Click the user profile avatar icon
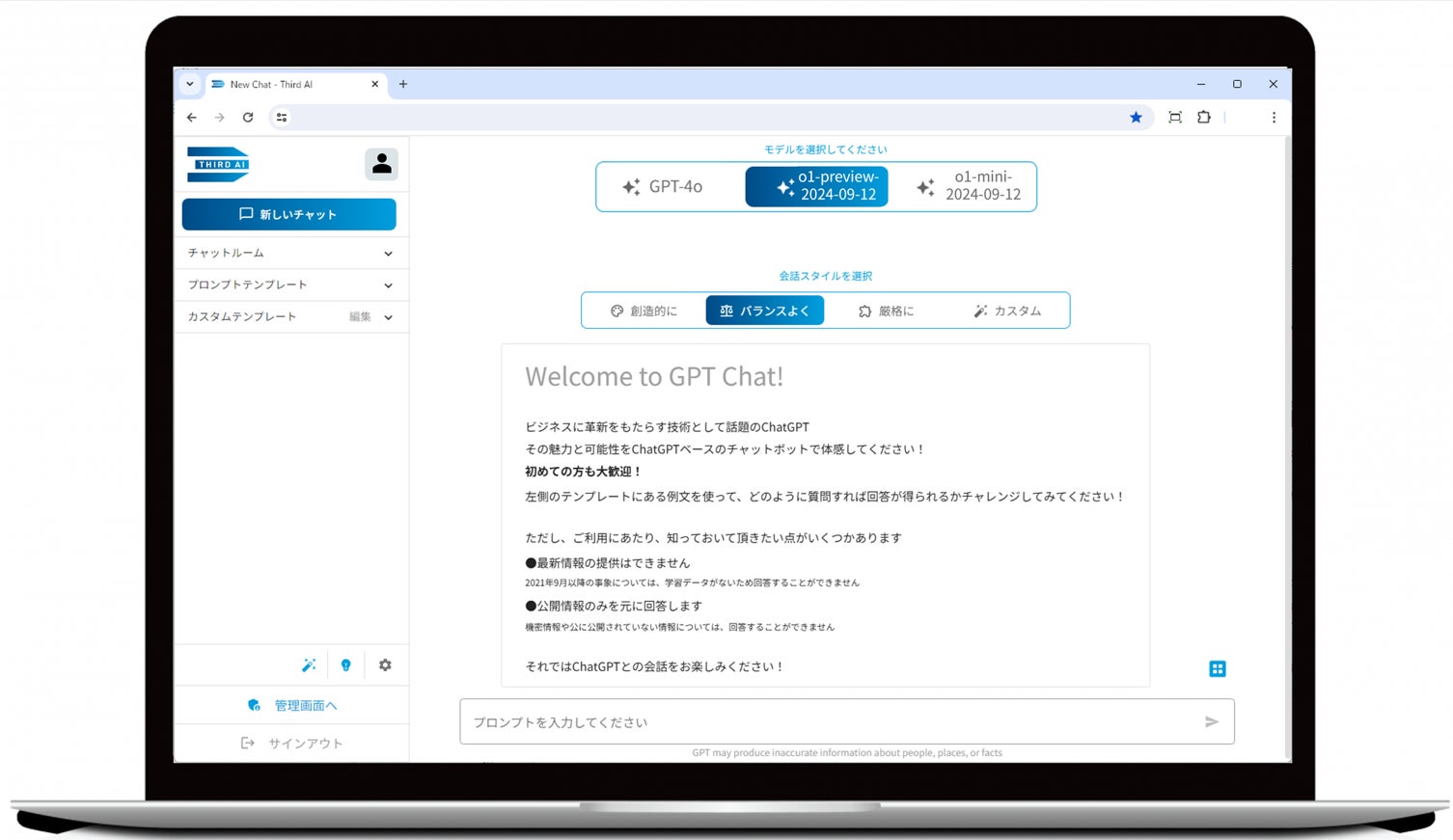 (x=382, y=164)
